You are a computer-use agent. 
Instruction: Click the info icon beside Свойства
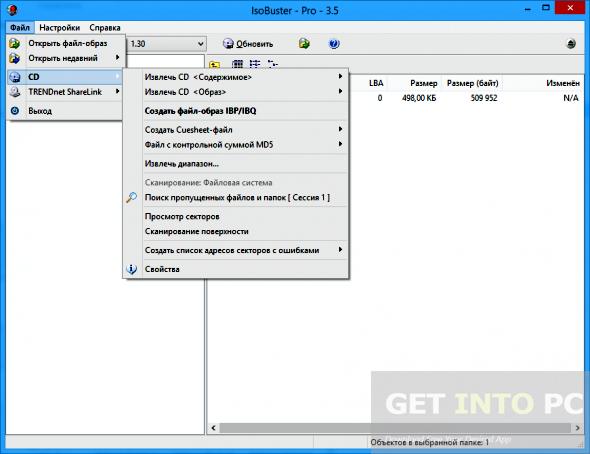point(131,269)
